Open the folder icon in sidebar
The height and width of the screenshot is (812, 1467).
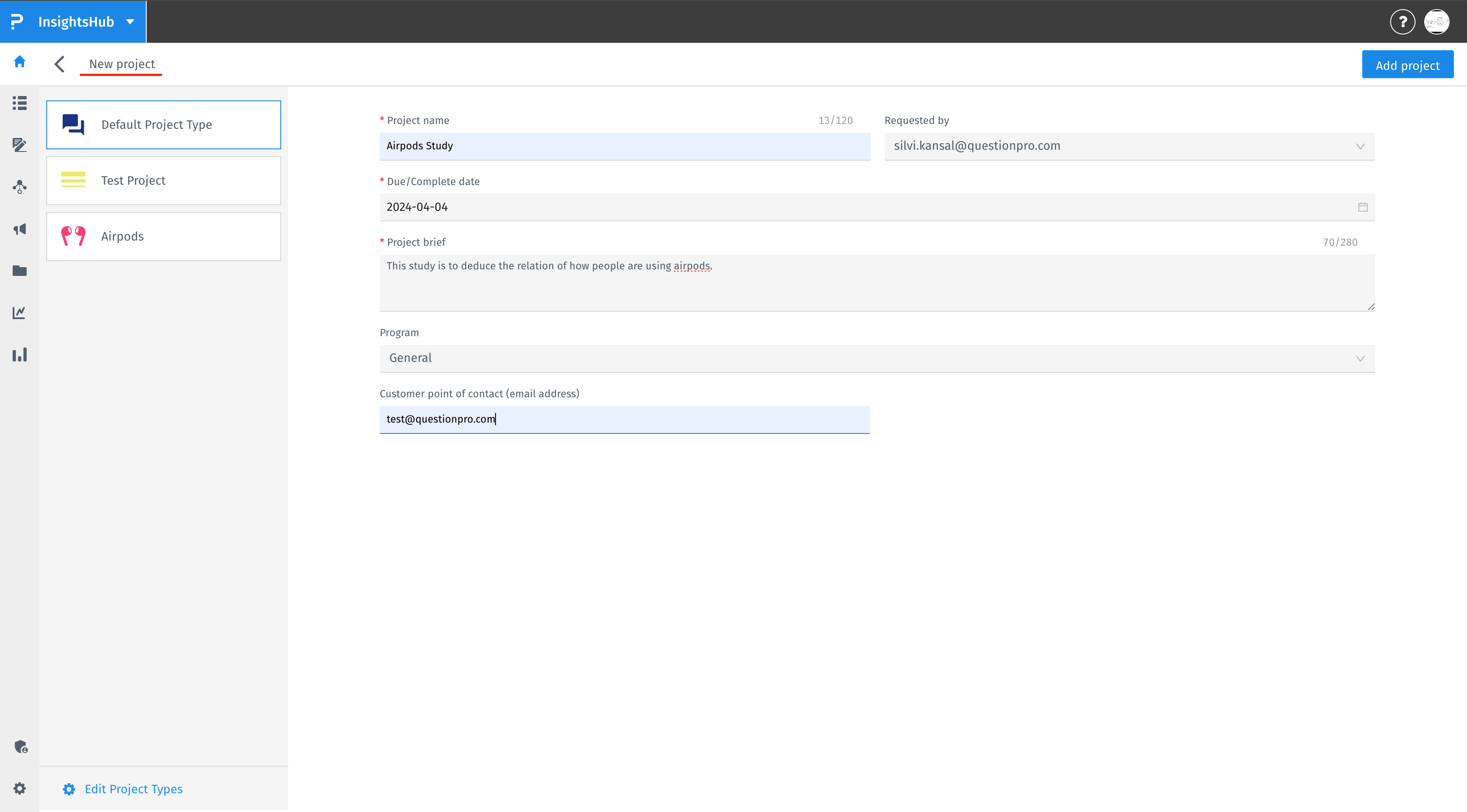point(19,271)
